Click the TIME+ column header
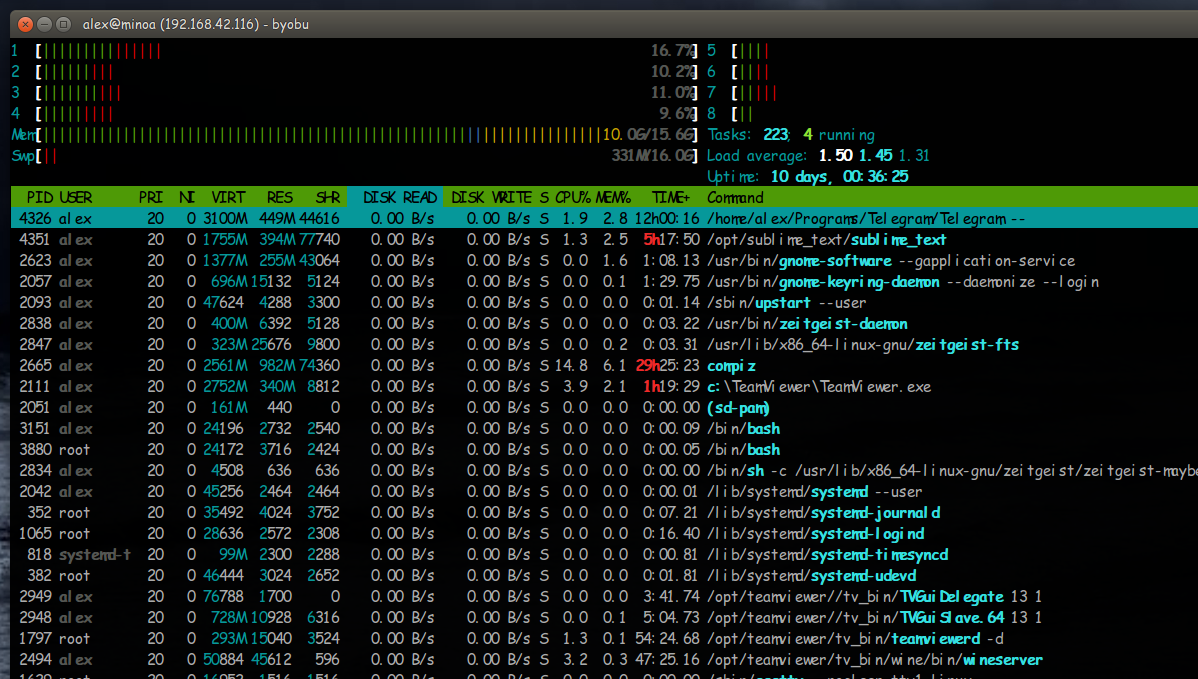The height and width of the screenshot is (679, 1198). click(x=669, y=198)
